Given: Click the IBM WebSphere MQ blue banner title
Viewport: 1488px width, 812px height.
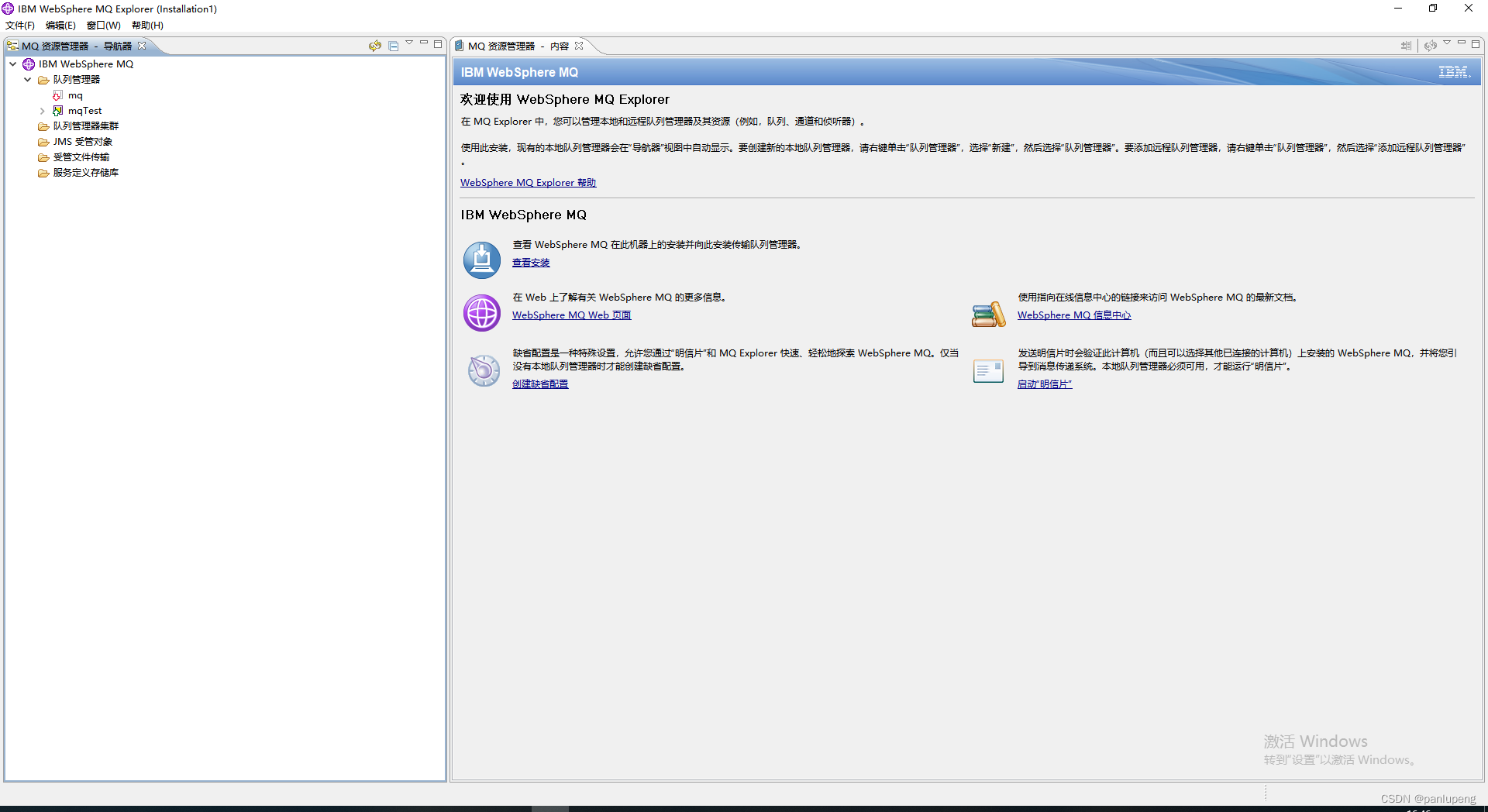Looking at the screenshot, I should (519, 72).
